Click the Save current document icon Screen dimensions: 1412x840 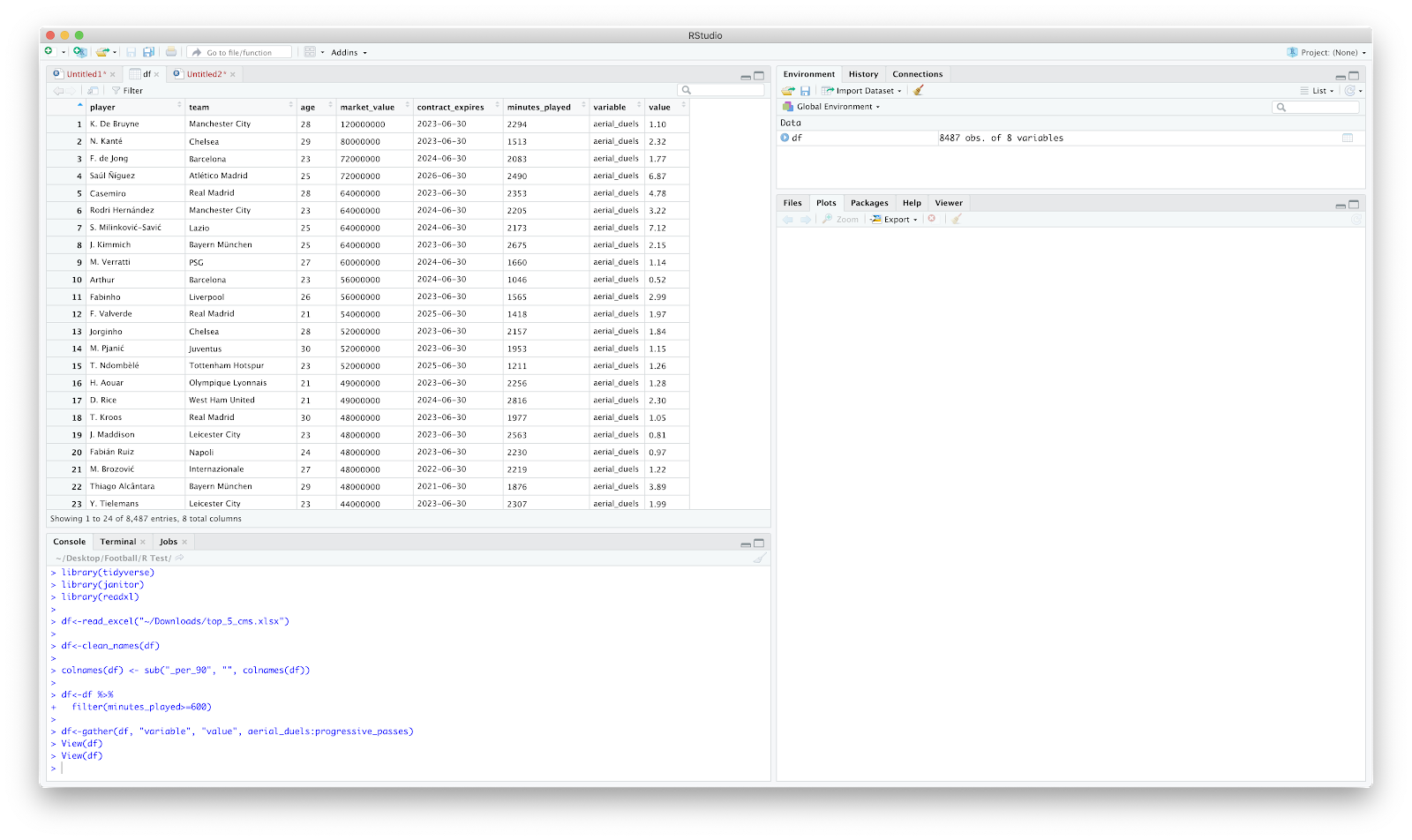pyautogui.click(x=131, y=52)
